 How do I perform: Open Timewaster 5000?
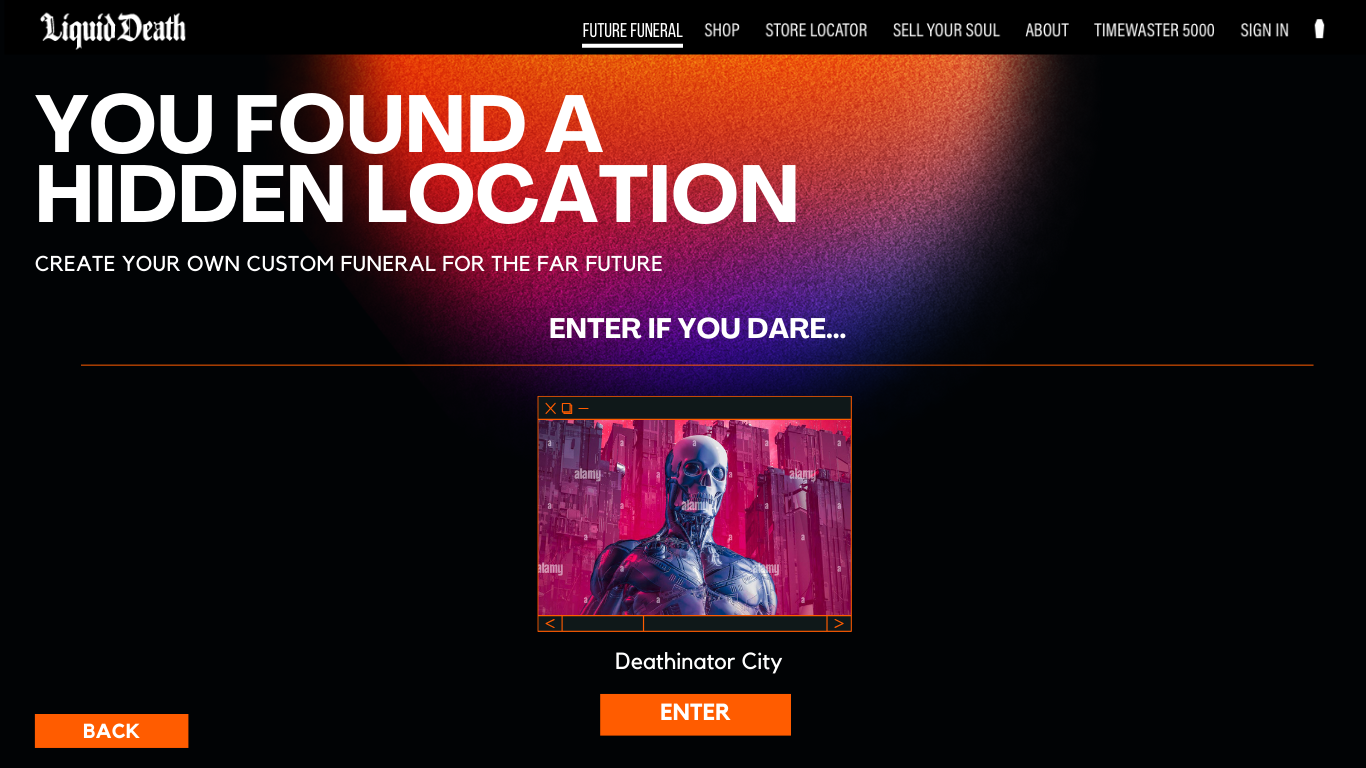point(1154,30)
